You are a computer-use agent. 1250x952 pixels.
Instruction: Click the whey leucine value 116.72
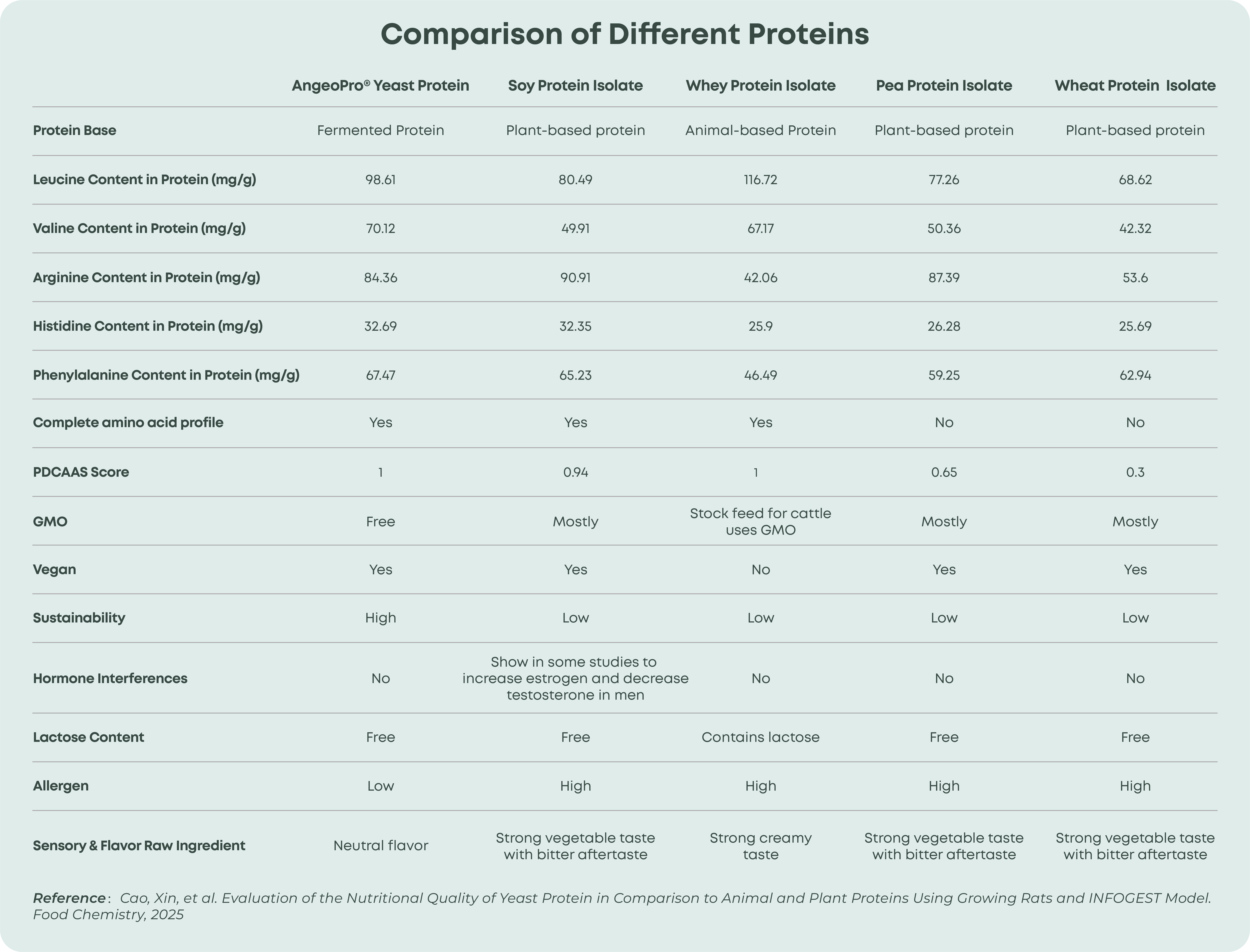[x=760, y=180]
